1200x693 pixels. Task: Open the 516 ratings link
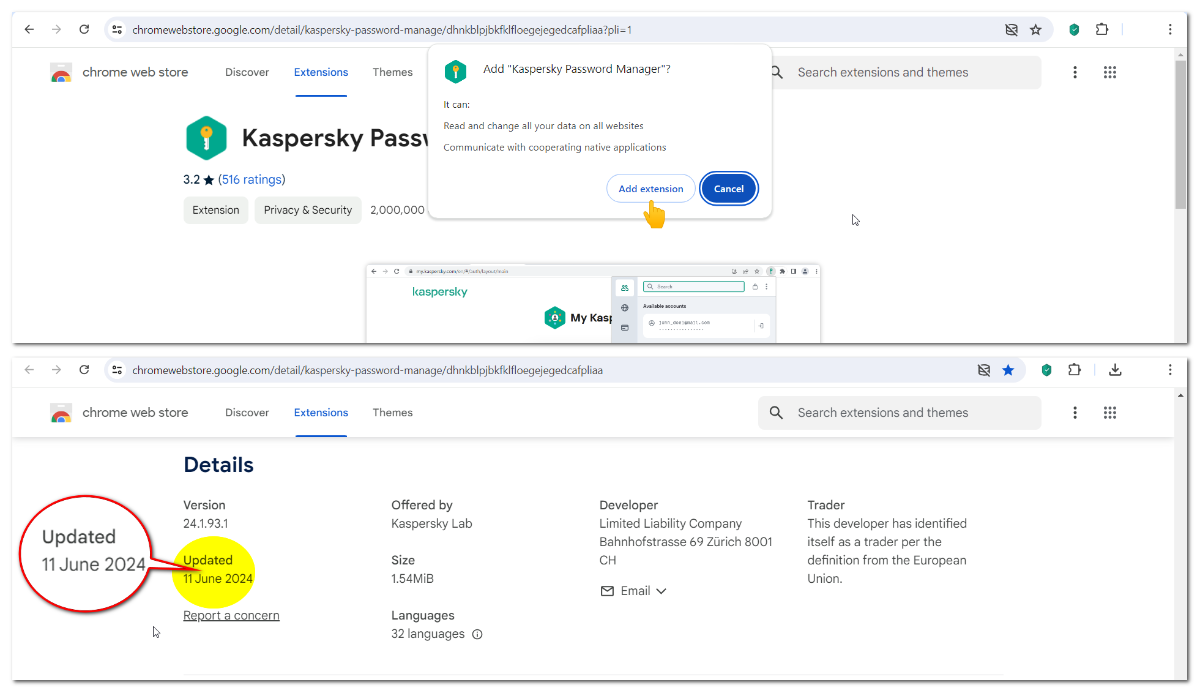pyautogui.click(x=252, y=180)
